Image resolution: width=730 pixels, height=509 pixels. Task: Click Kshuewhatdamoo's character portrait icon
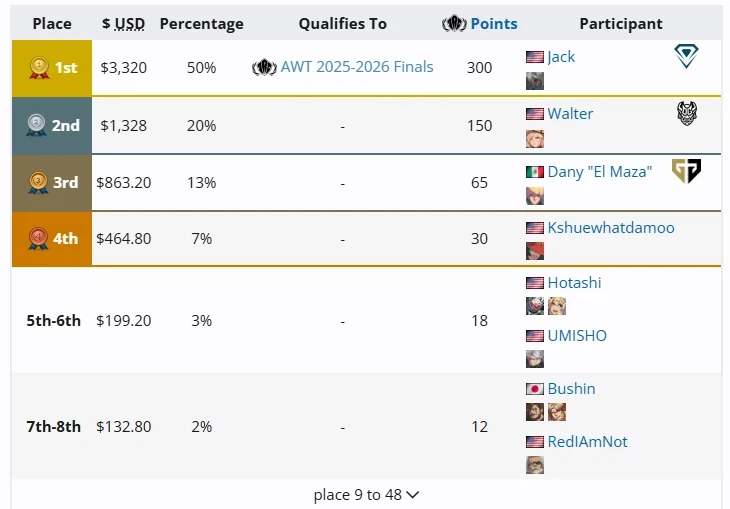click(535, 251)
